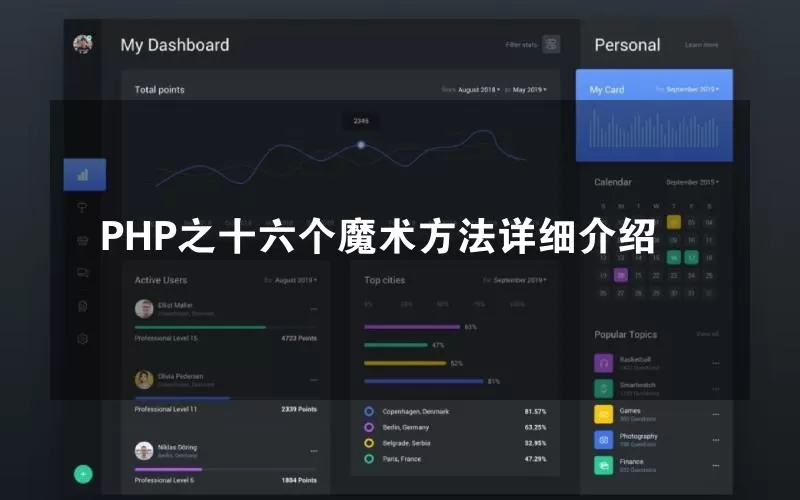Open the shop basket icon in the sidebar
The image size is (800, 500).
83,240
